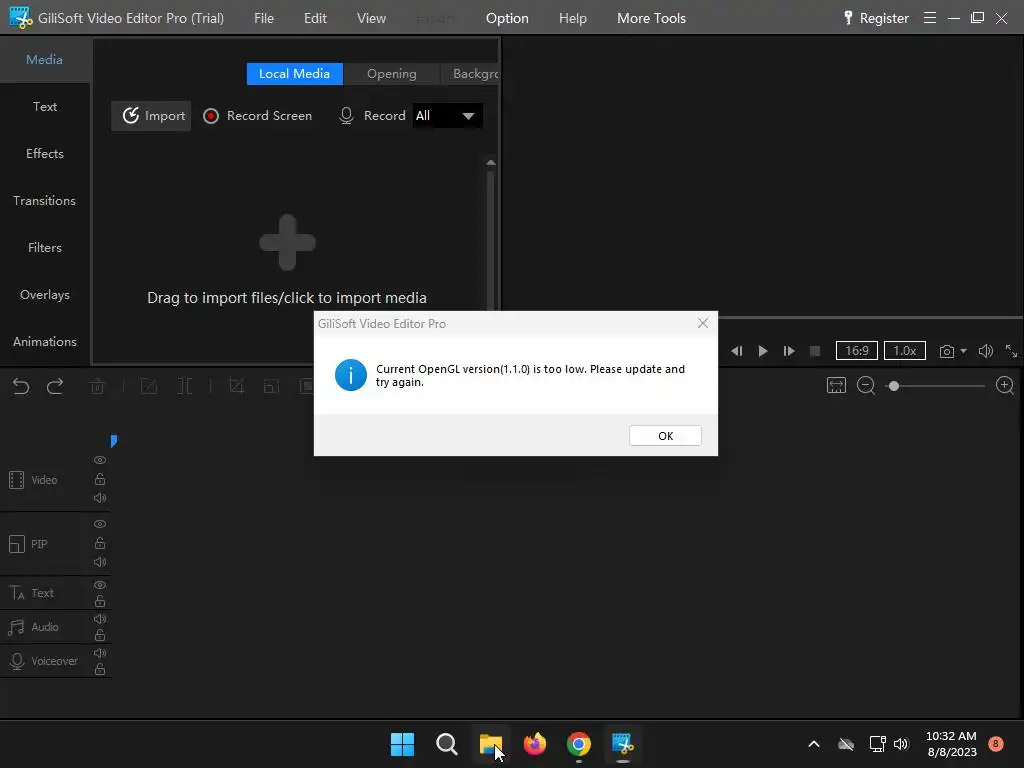
Task: Select the Text sidebar panel
Action: [44, 106]
